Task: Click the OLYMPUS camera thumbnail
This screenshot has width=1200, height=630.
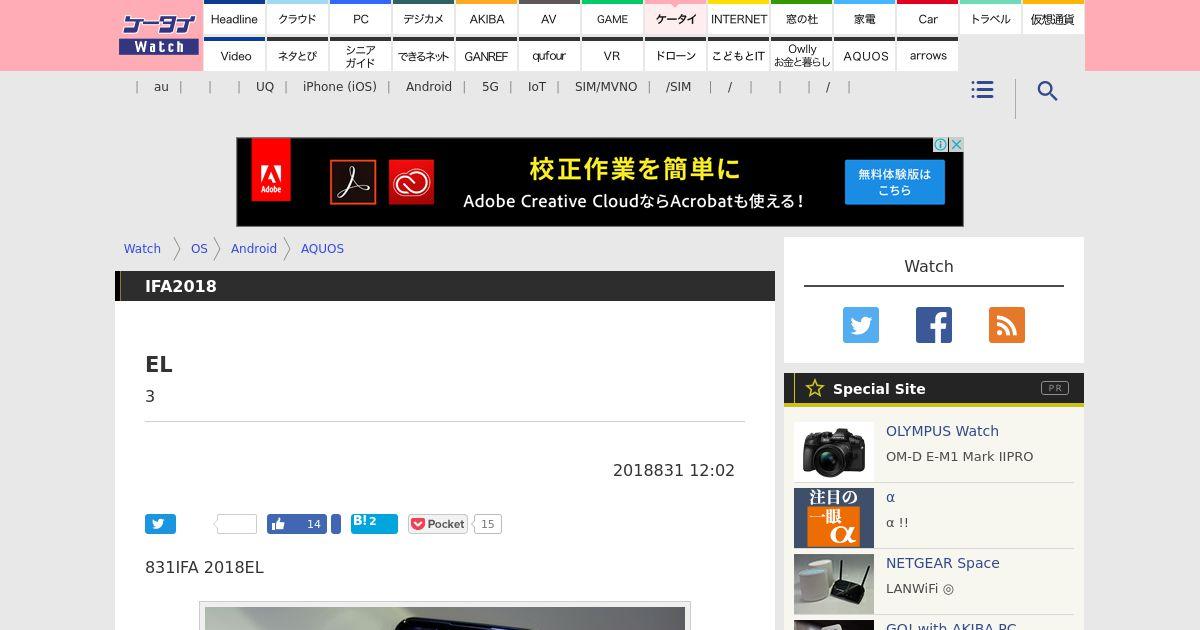Action: click(834, 451)
